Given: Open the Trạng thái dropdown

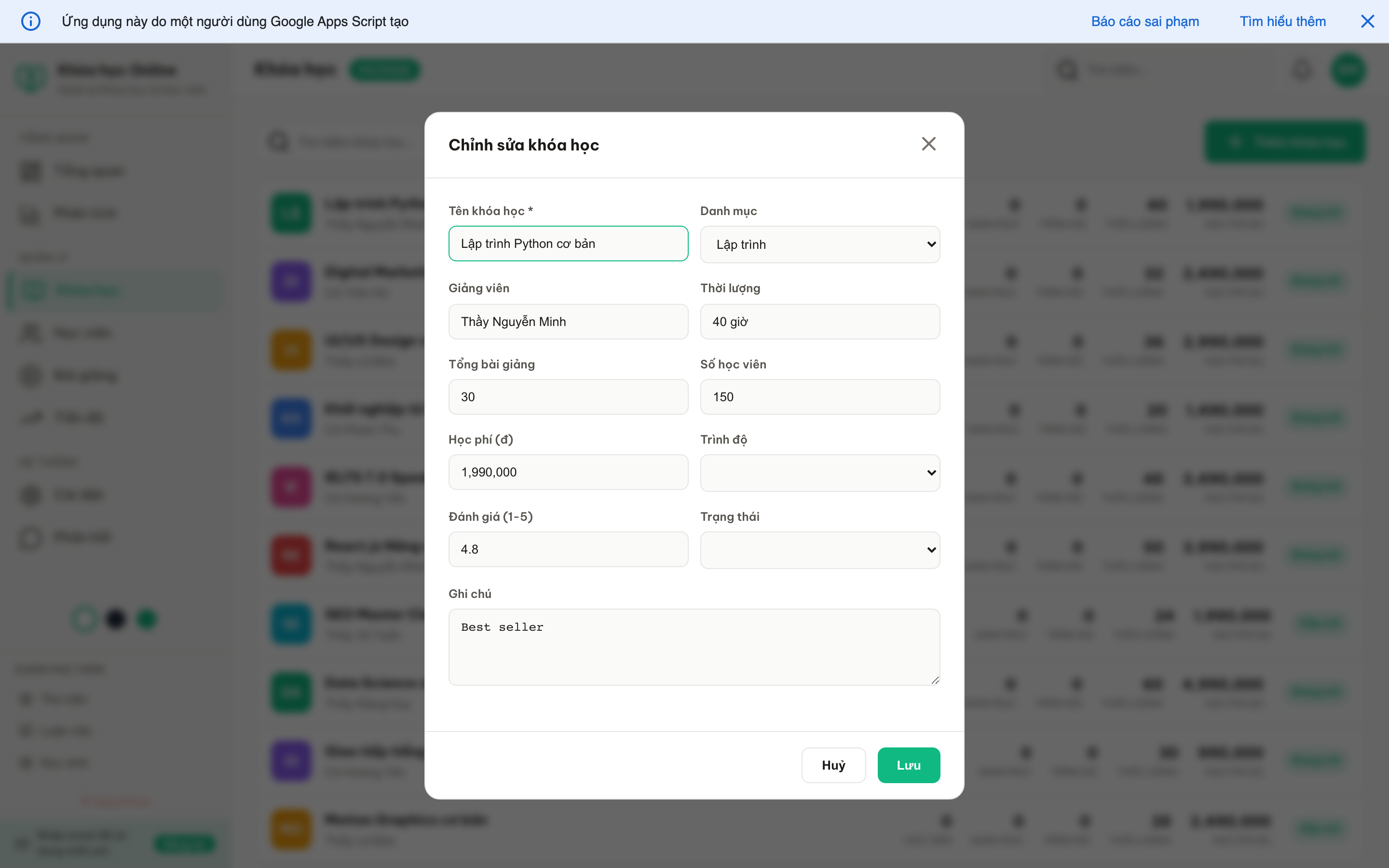Looking at the screenshot, I should (x=819, y=549).
